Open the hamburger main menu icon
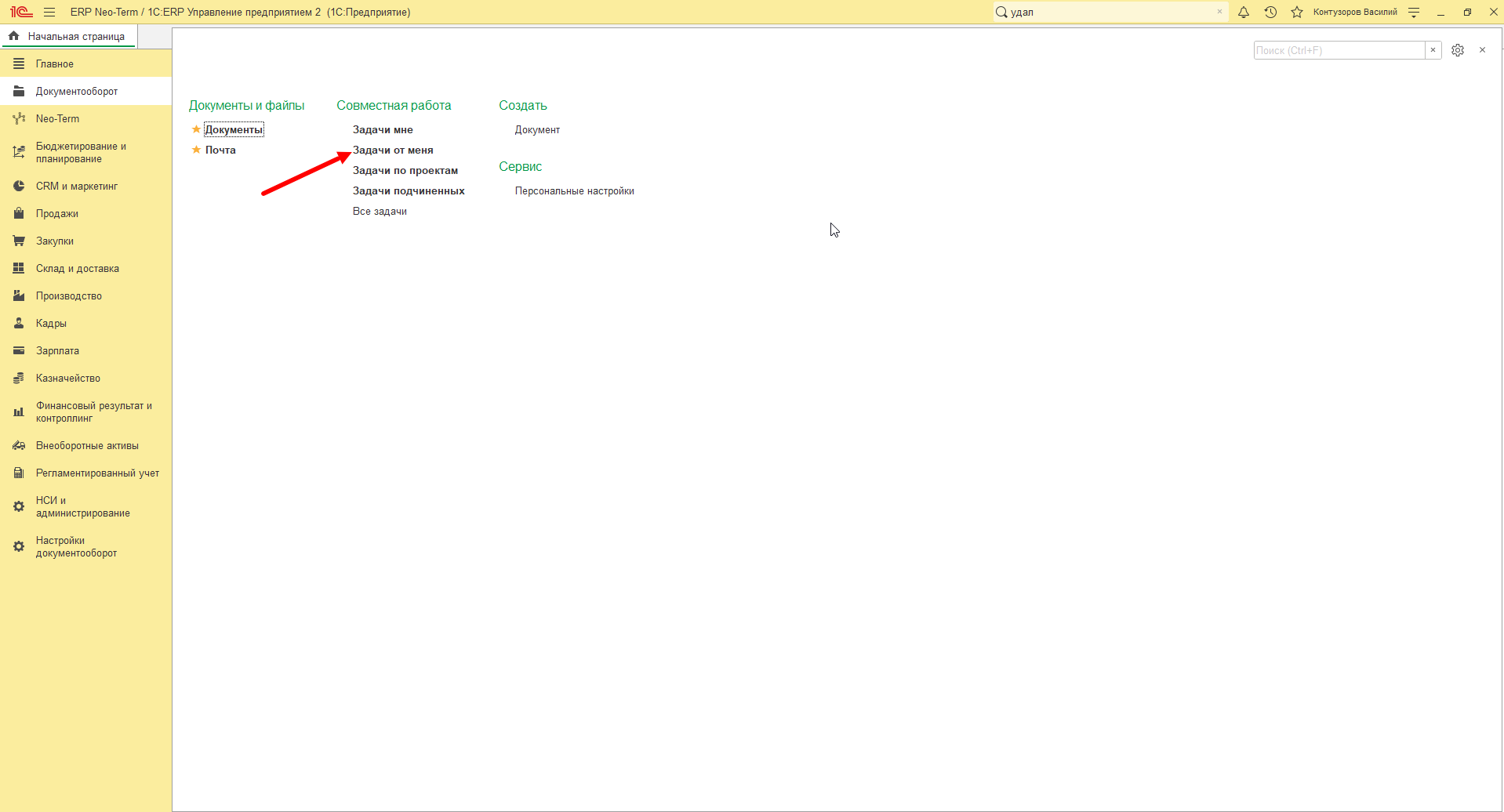The height and width of the screenshot is (812, 1504). pos(49,12)
